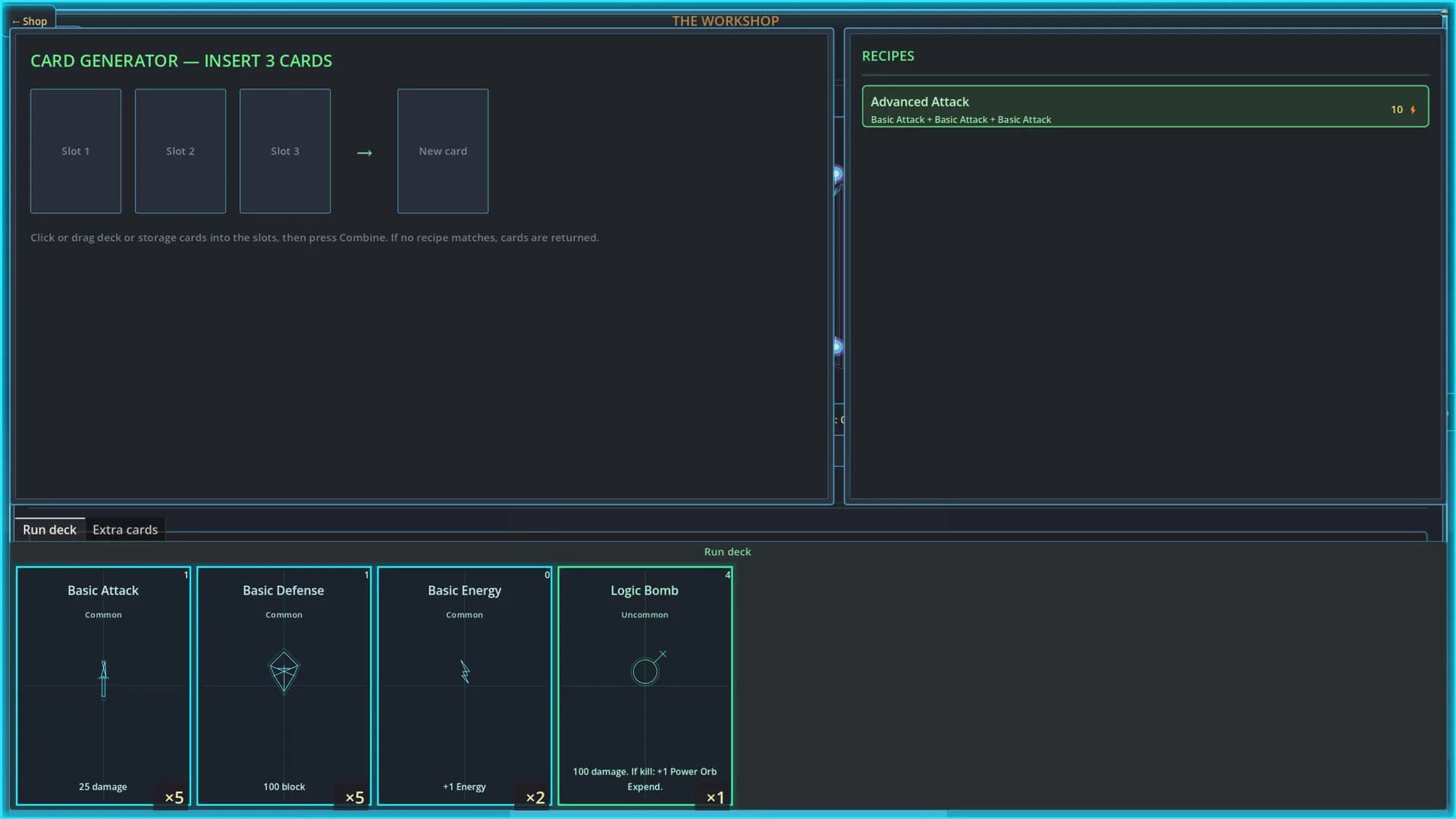Switch to the Extra cards tab
Screen dimensions: 1456x819
(125, 529)
